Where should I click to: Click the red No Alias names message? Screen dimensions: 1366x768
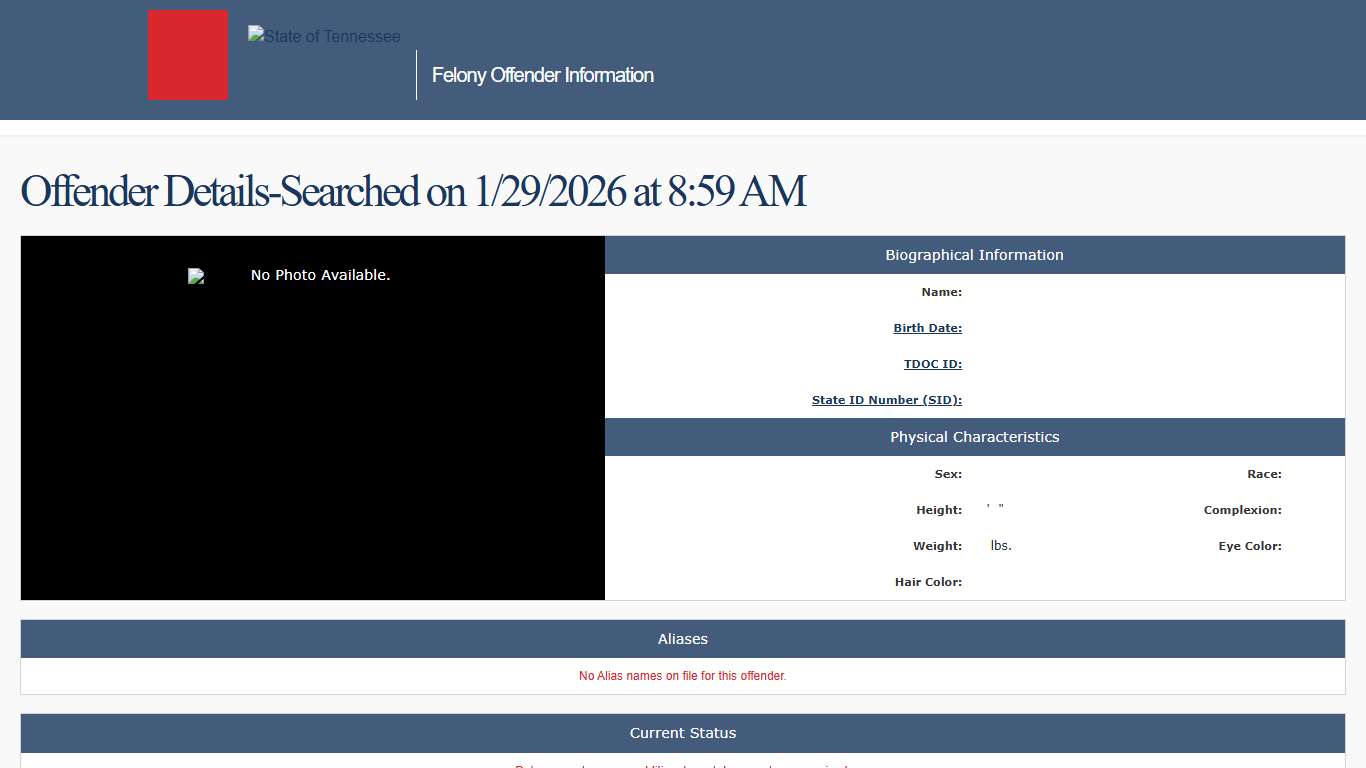pyautogui.click(x=682, y=676)
